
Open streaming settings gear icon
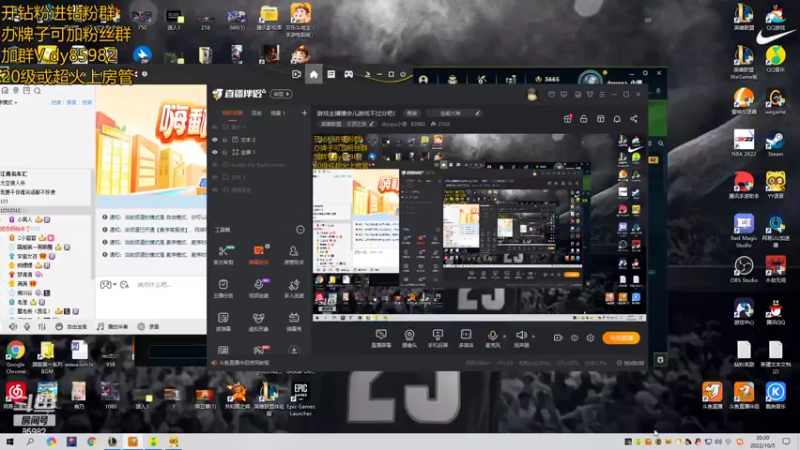(590, 338)
